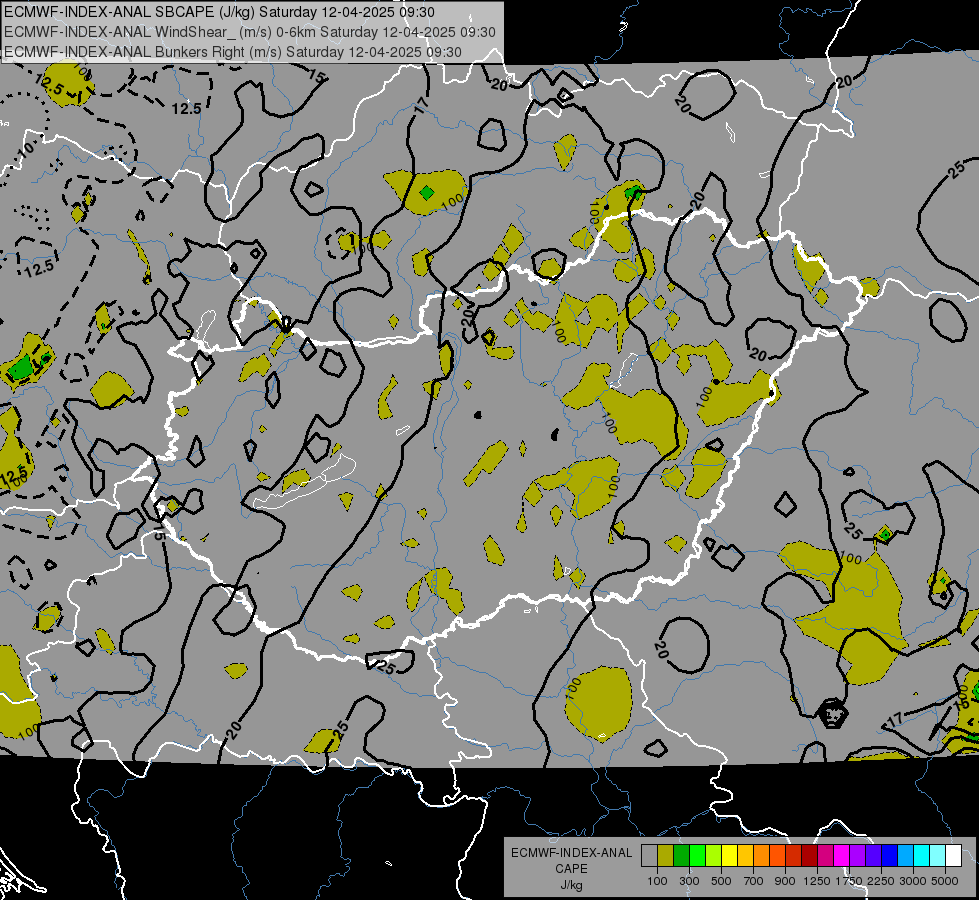Viewport: 979px width, 900px height.
Task: Select the red-orange swatch left of 900
Action: (x=777, y=856)
